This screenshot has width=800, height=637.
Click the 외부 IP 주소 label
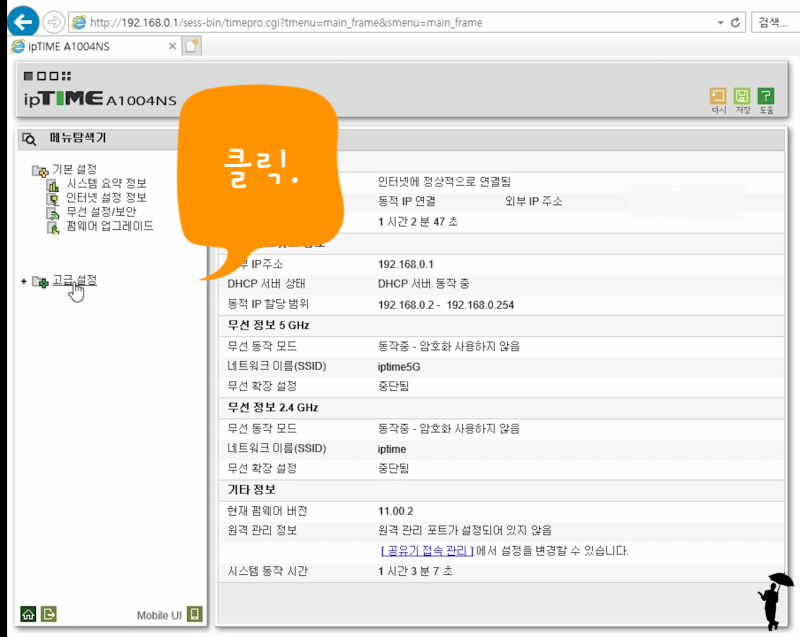coord(534,201)
